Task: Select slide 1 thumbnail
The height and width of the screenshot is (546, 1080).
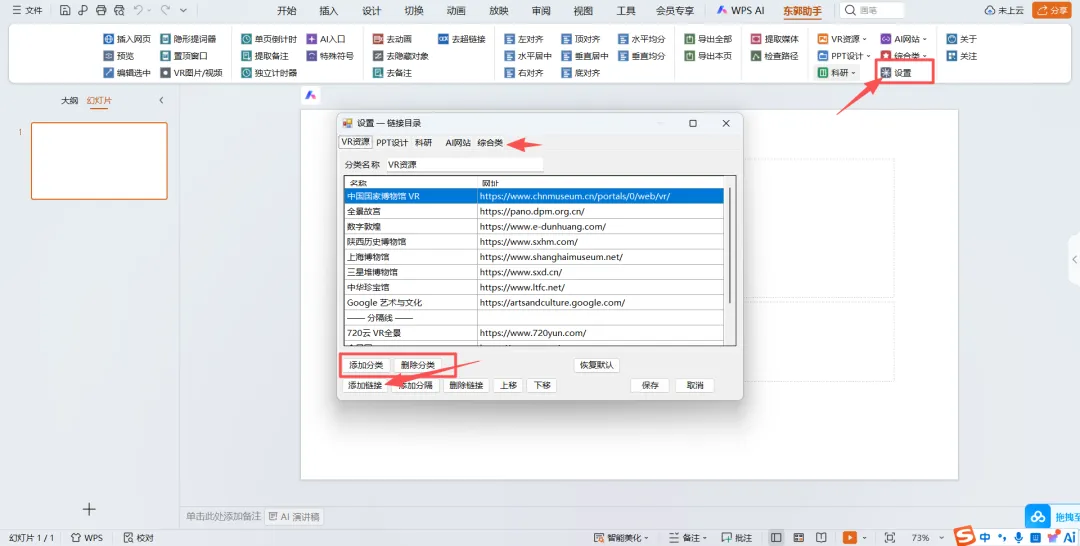Action: tap(99, 161)
